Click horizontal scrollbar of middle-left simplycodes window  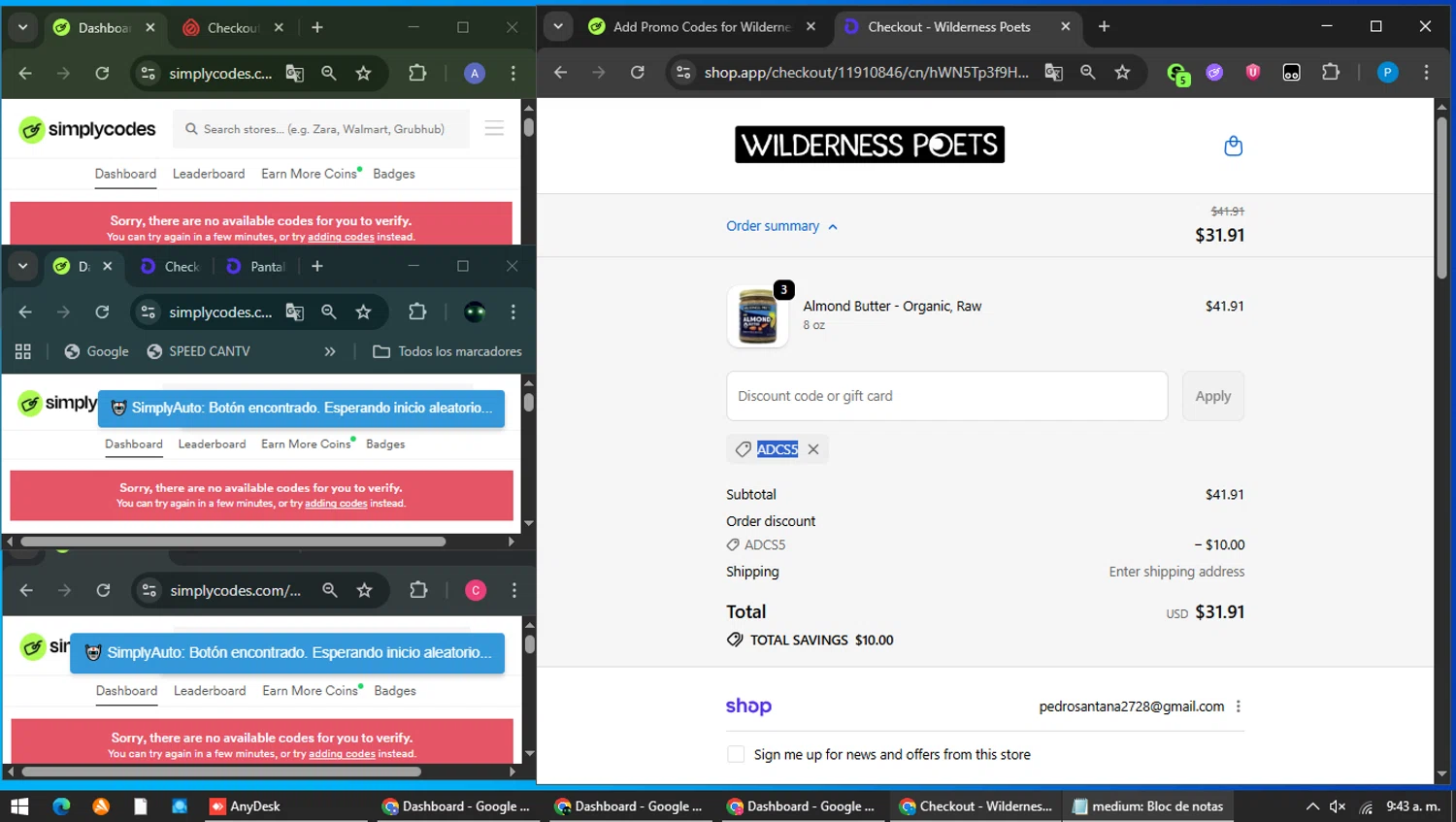[233, 542]
